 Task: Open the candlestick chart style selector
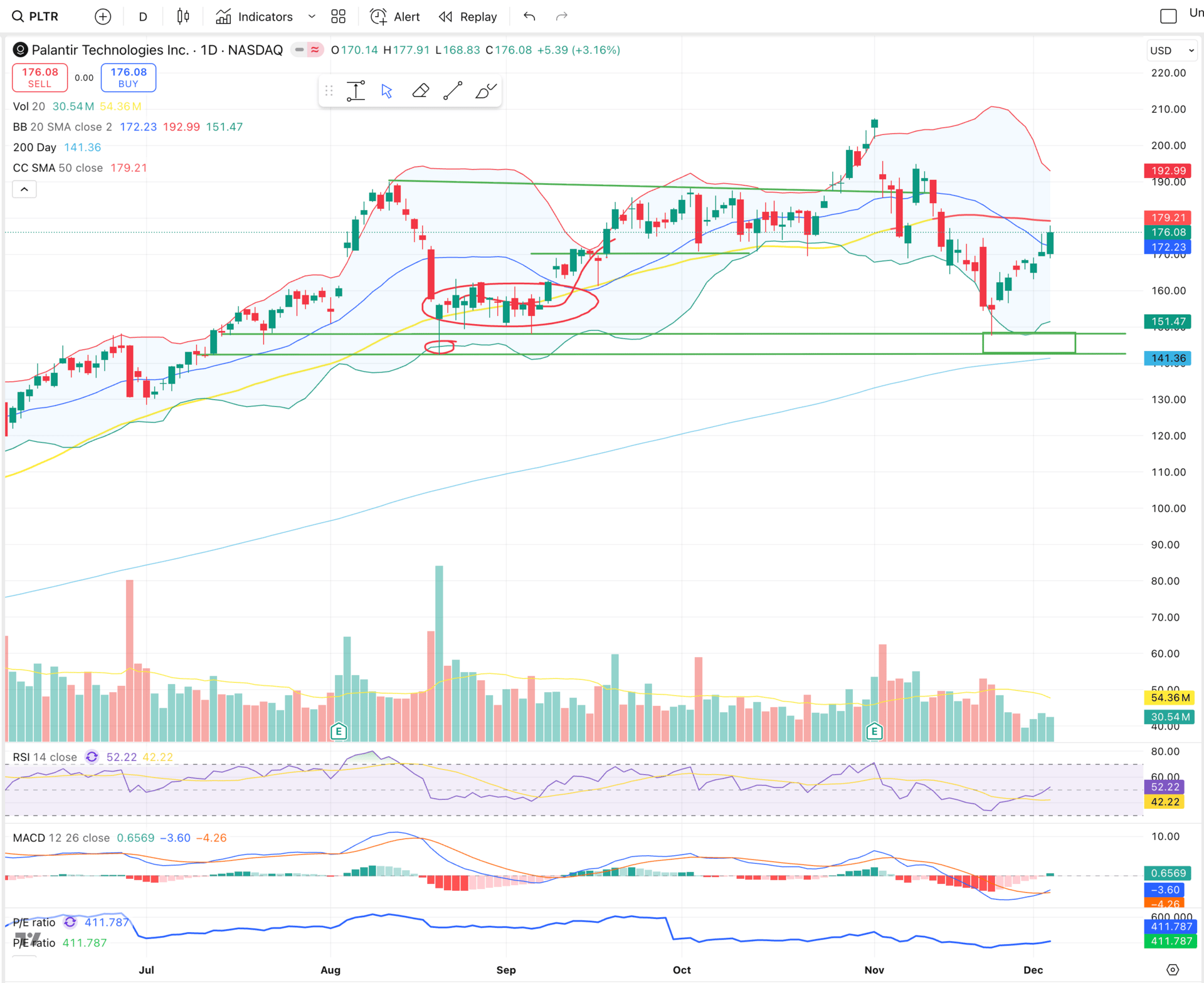coord(182,17)
